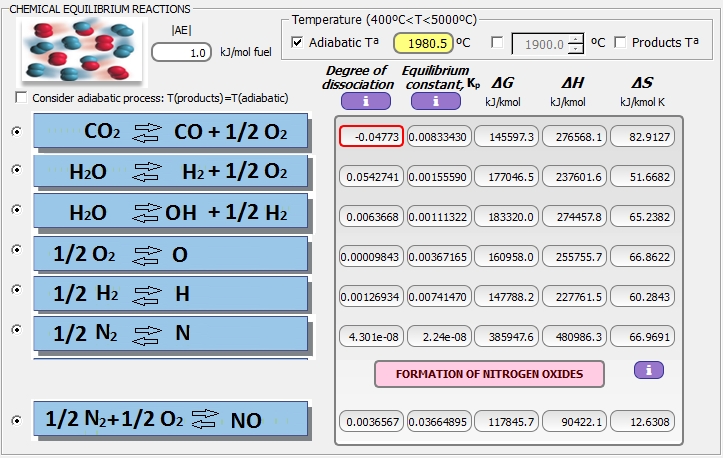Viewport: 723px width, 458px height.
Task: Select radio button for CO₂ dissociation reaction
Action: tap(15, 131)
